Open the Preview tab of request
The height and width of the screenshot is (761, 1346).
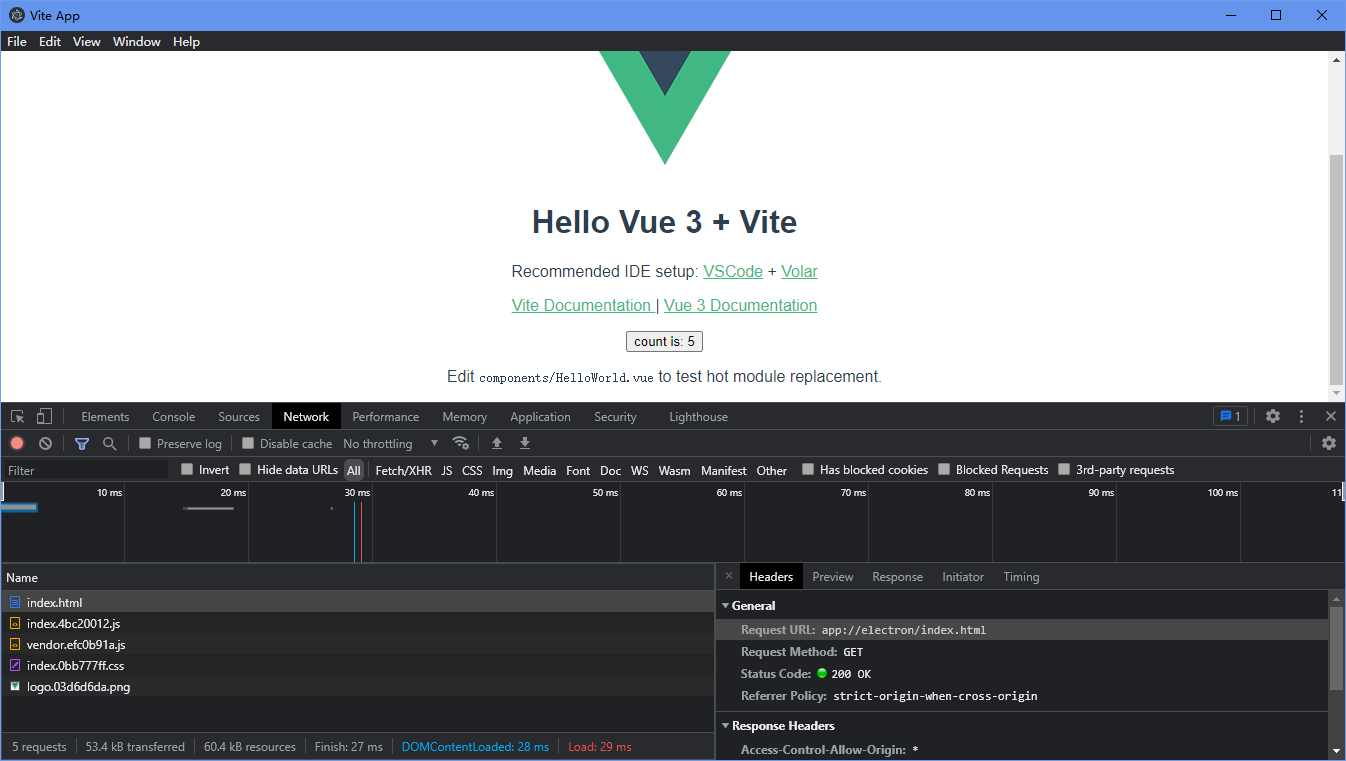coord(833,576)
